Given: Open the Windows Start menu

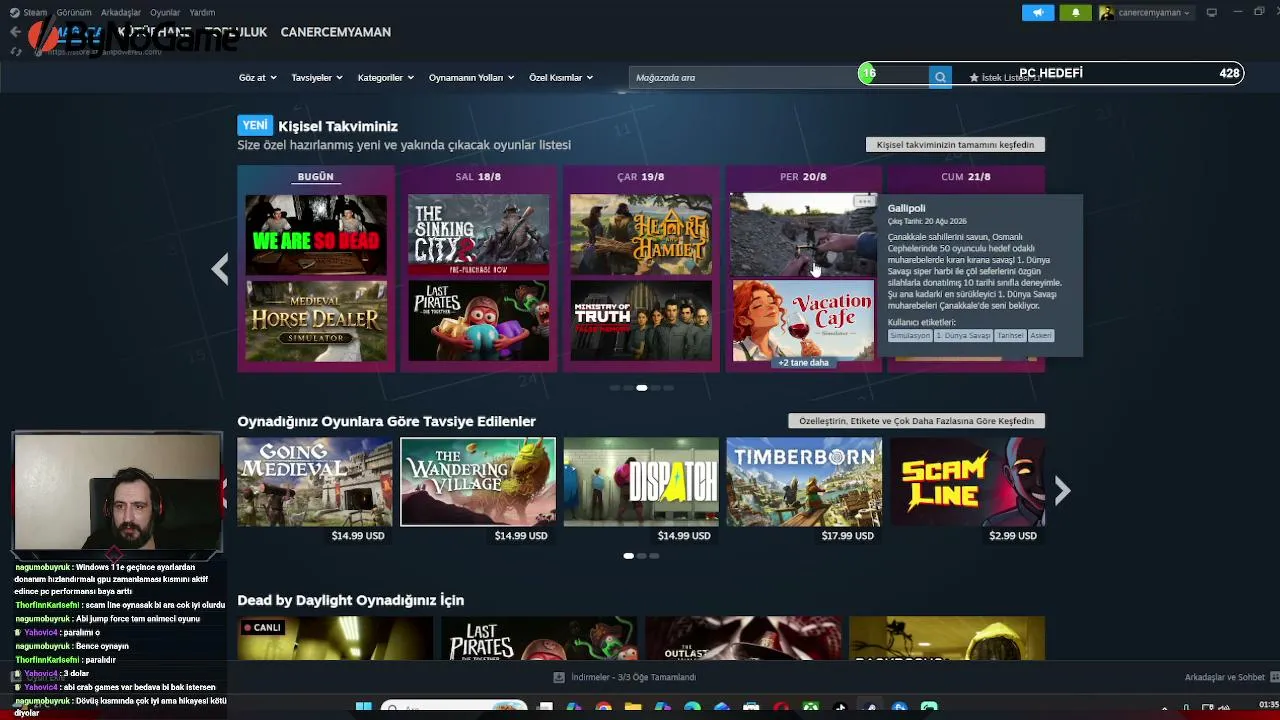Looking at the screenshot, I should (363, 708).
